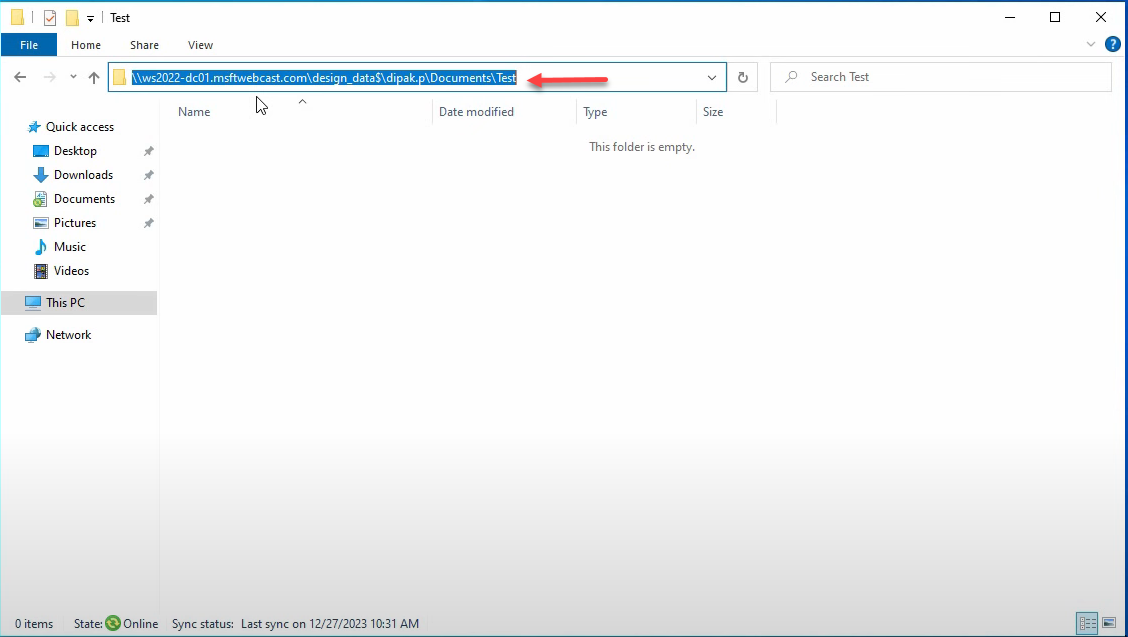Open the Help question mark icon
Image resolution: width=1128 pixels, height=637 pixels.
pyautogui.click(x=1113, y=45)
